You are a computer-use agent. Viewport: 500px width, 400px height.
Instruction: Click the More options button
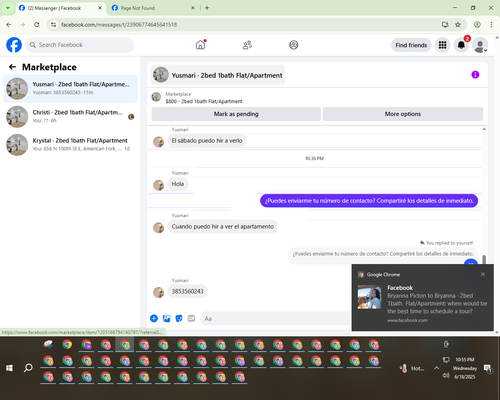pyautogui.click(x=403, y=114)
